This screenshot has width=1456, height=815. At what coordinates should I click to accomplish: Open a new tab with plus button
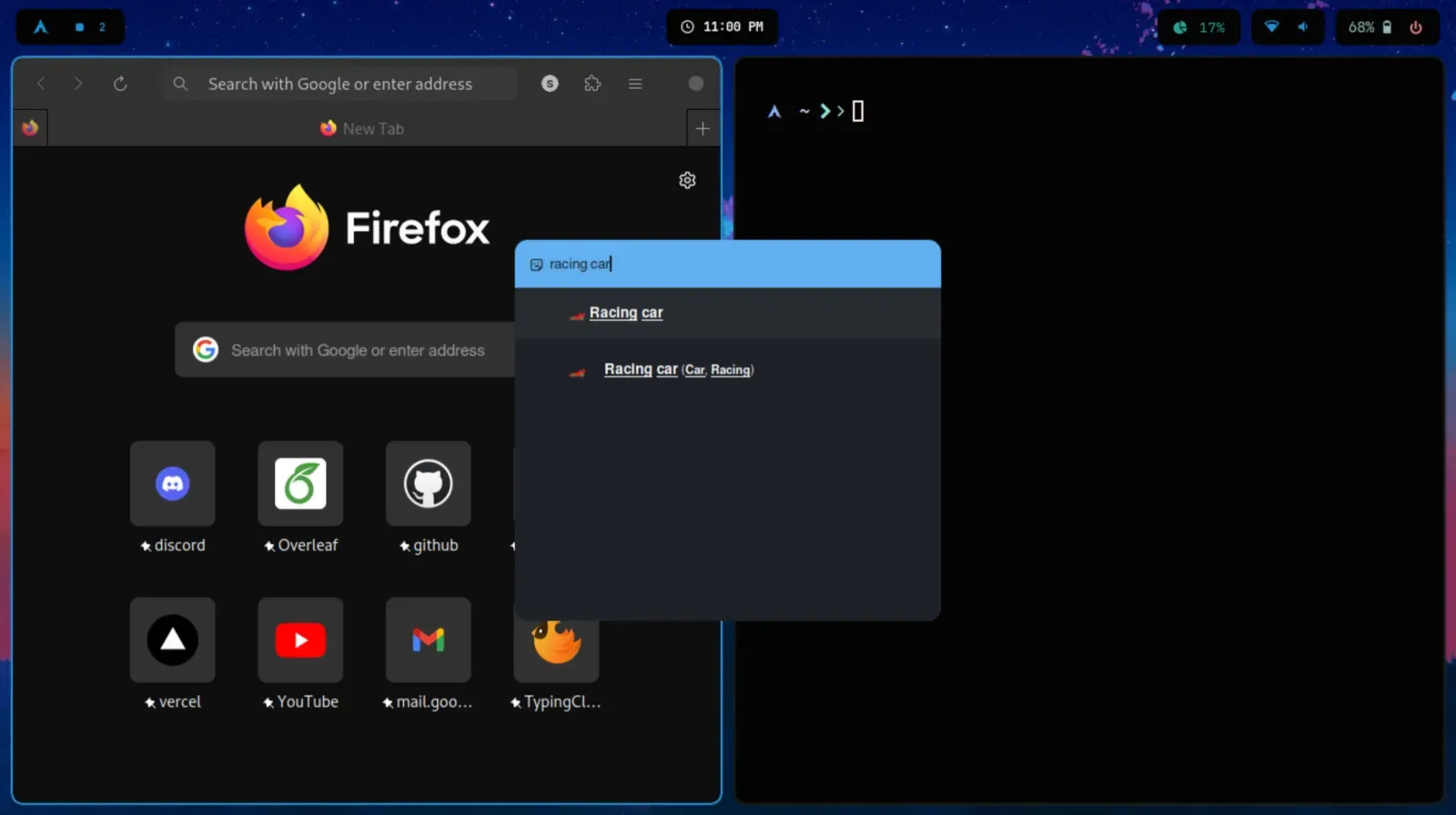click(x=703, y=128)
